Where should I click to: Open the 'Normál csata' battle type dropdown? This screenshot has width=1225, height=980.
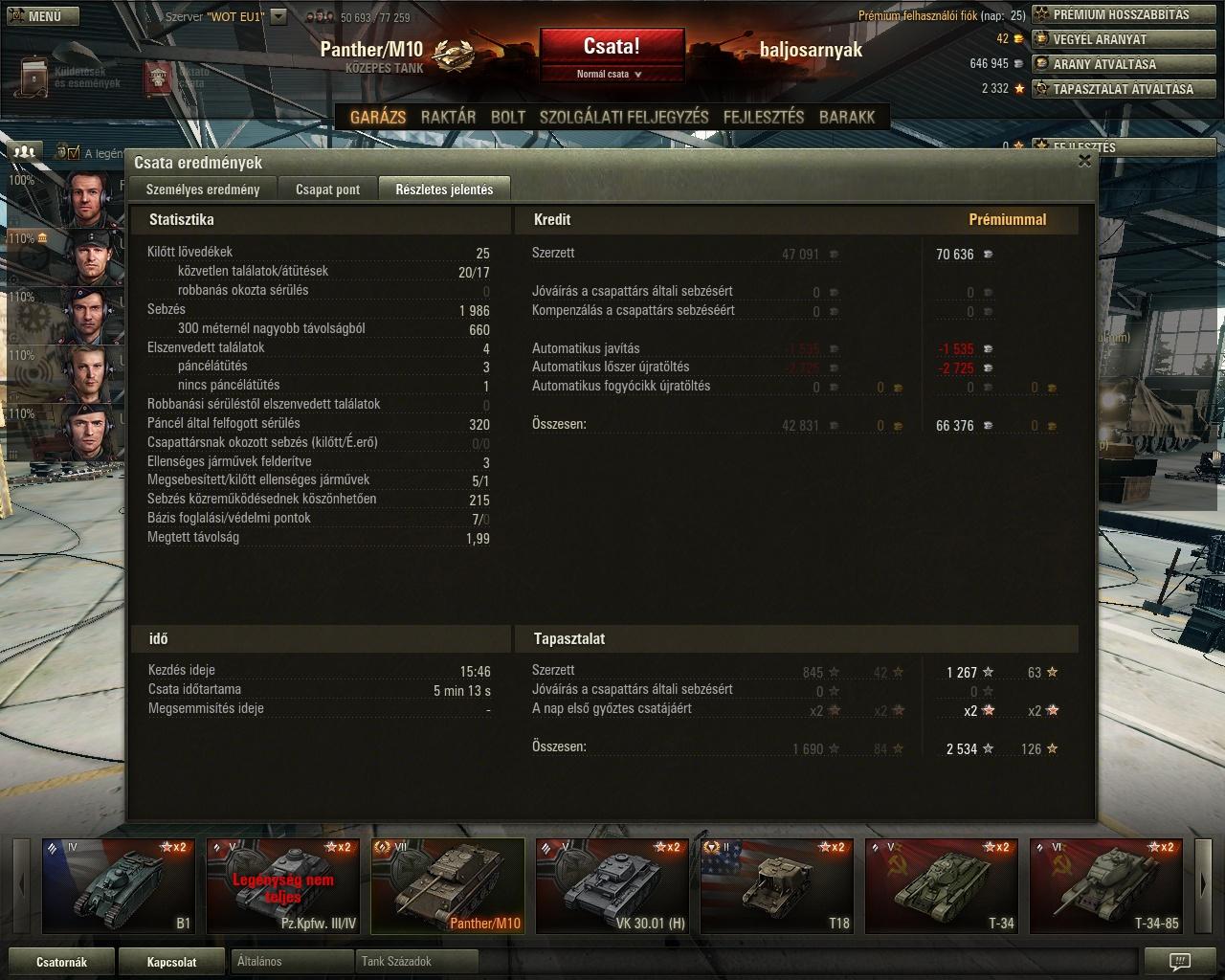(611, 74)
